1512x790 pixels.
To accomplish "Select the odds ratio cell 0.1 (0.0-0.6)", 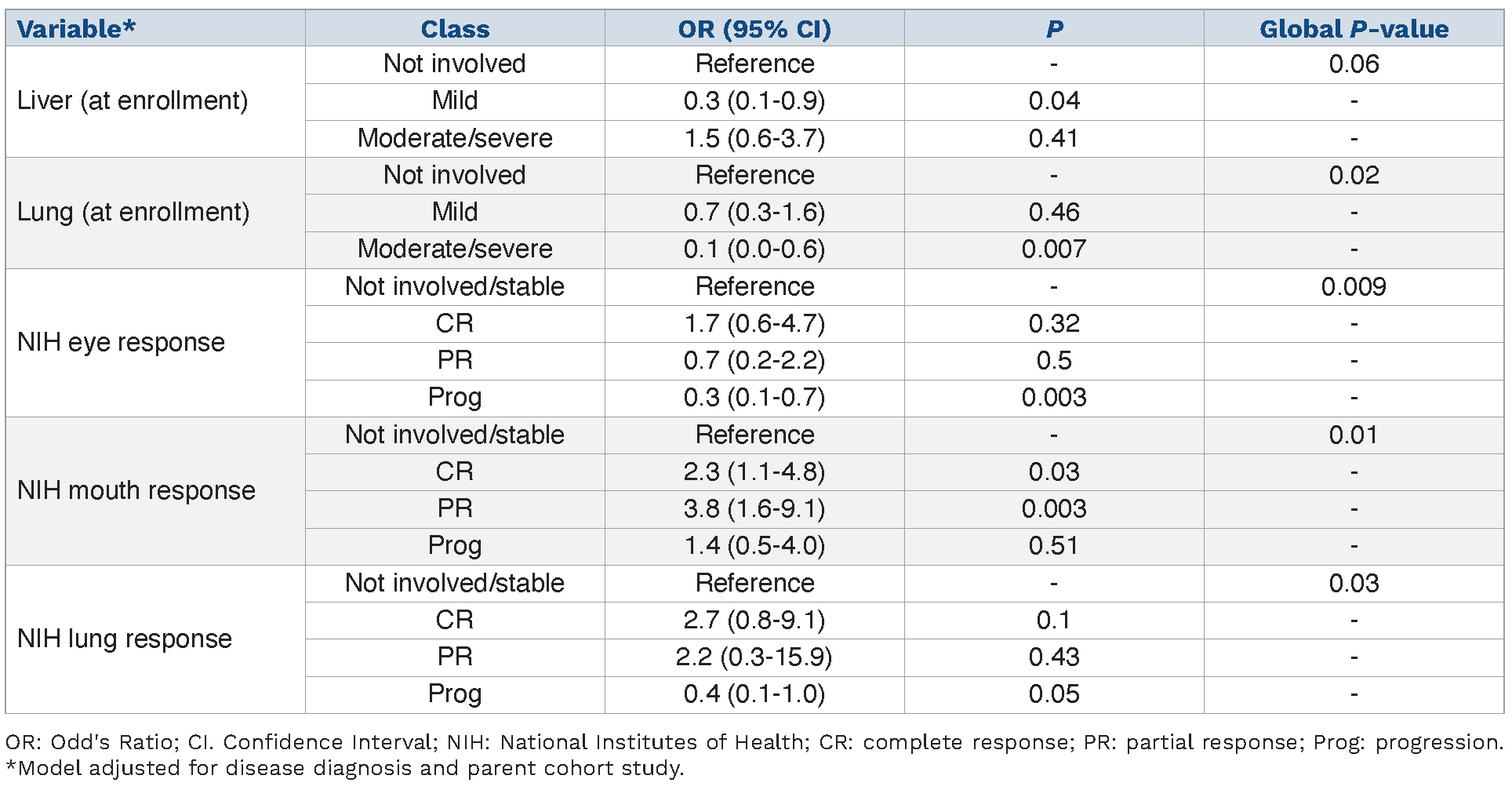I will click(x=754, y=249).
